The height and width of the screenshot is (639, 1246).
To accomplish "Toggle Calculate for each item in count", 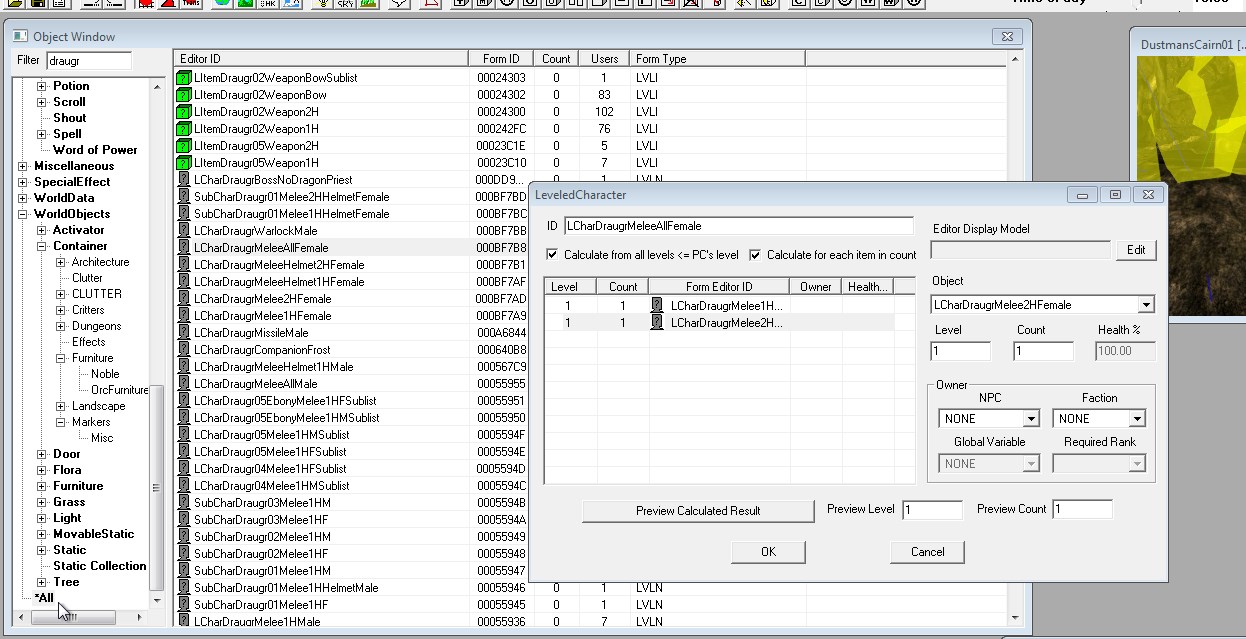I will point(755,255).
